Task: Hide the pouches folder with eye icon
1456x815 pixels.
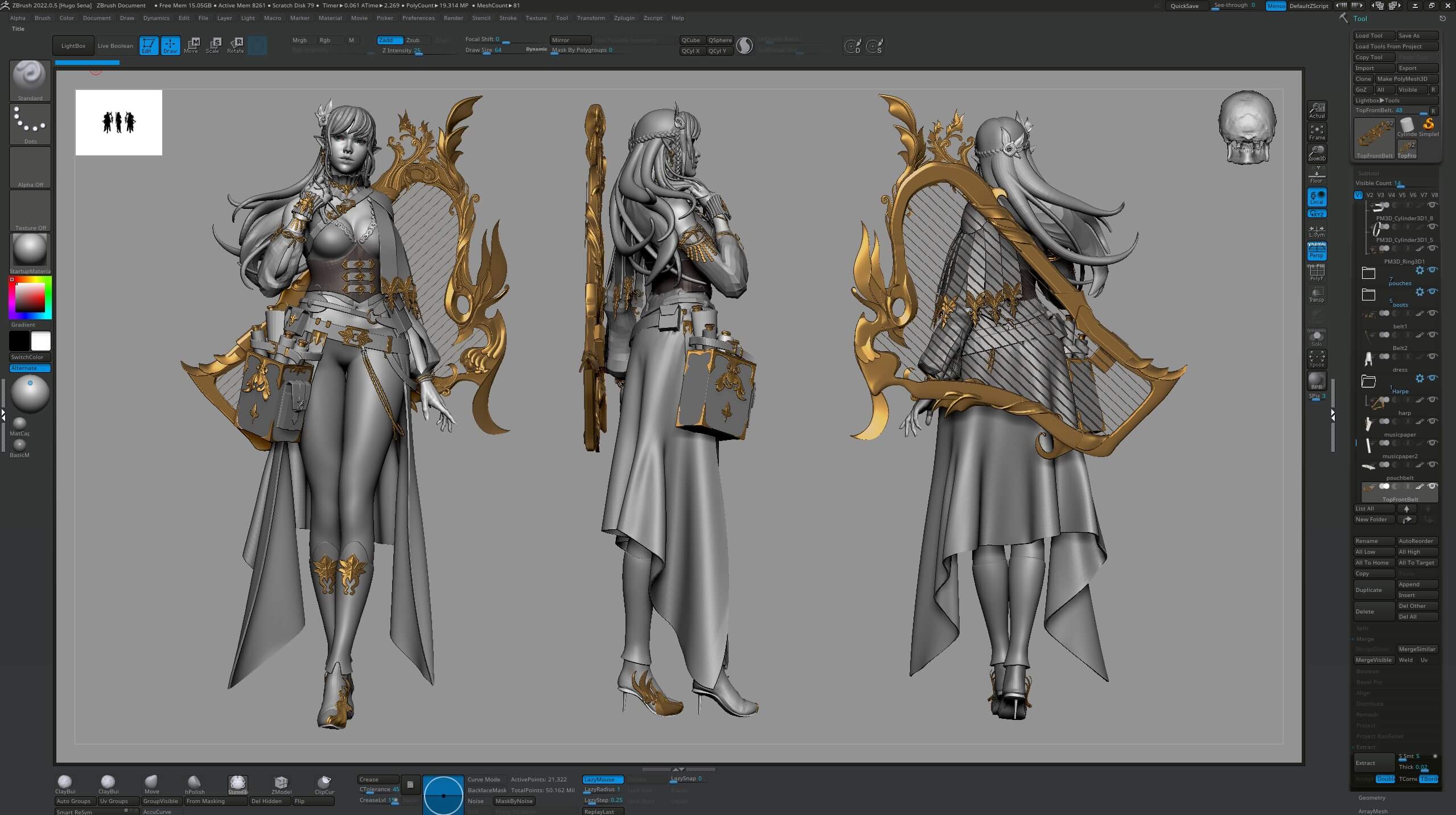Action: click(1432, 270)
